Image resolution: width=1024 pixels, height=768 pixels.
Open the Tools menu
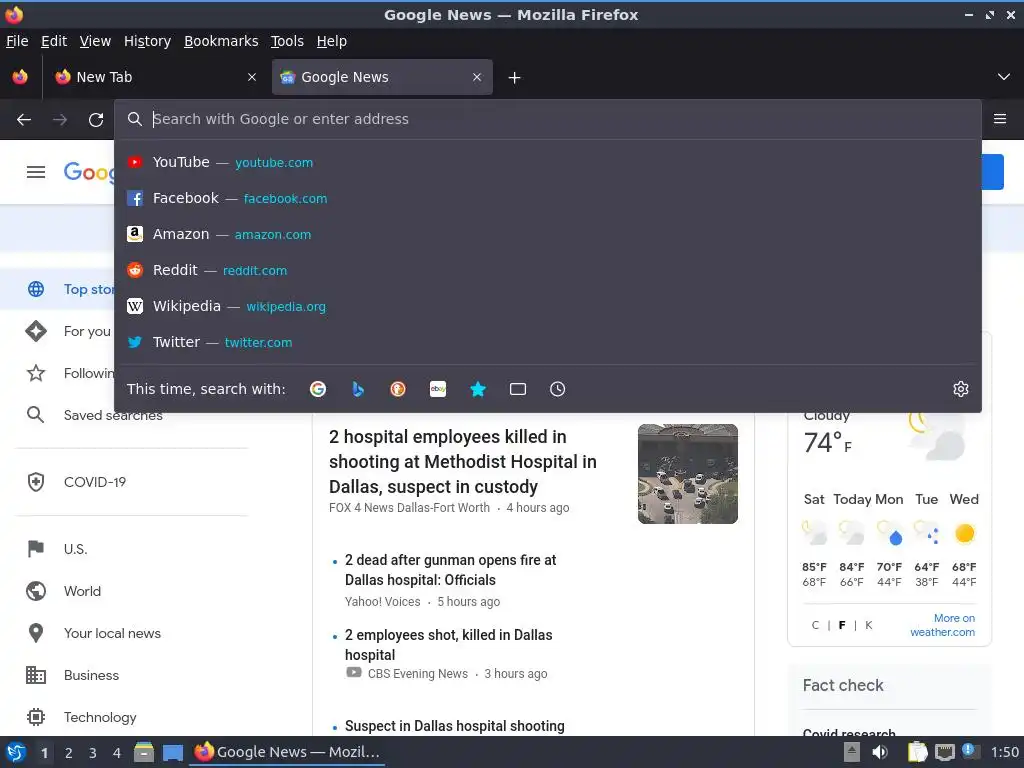click(x=287, y=41)
